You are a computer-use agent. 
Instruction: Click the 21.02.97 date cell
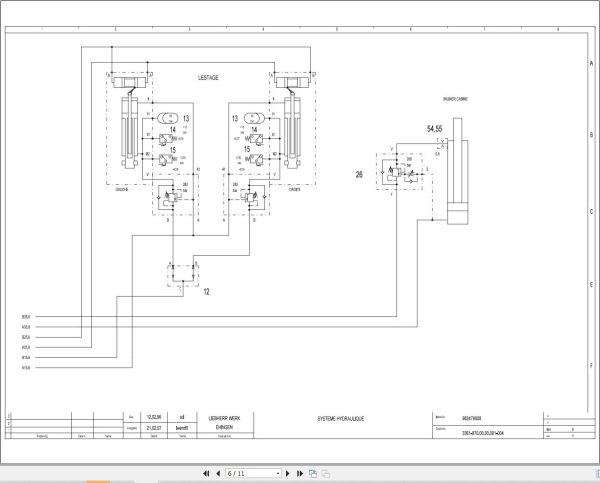click(154, 428)
